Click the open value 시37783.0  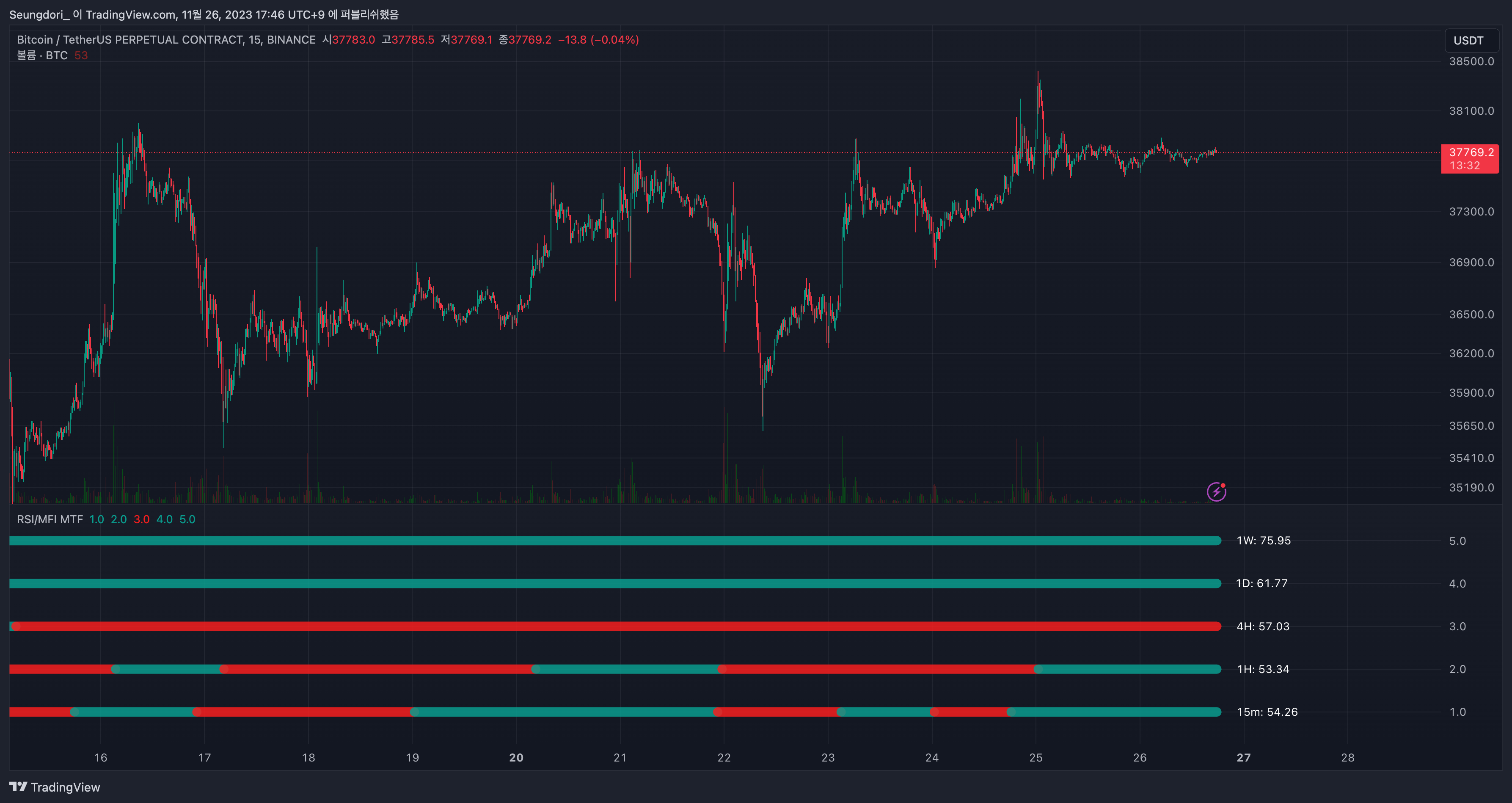349,39
